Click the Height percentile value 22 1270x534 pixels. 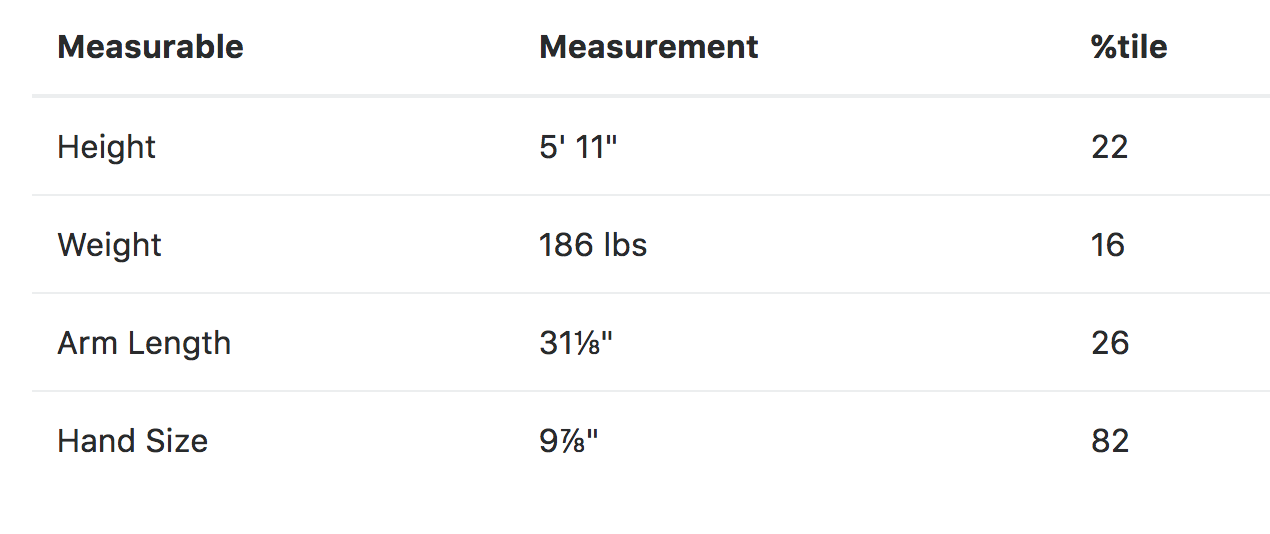1110,147
